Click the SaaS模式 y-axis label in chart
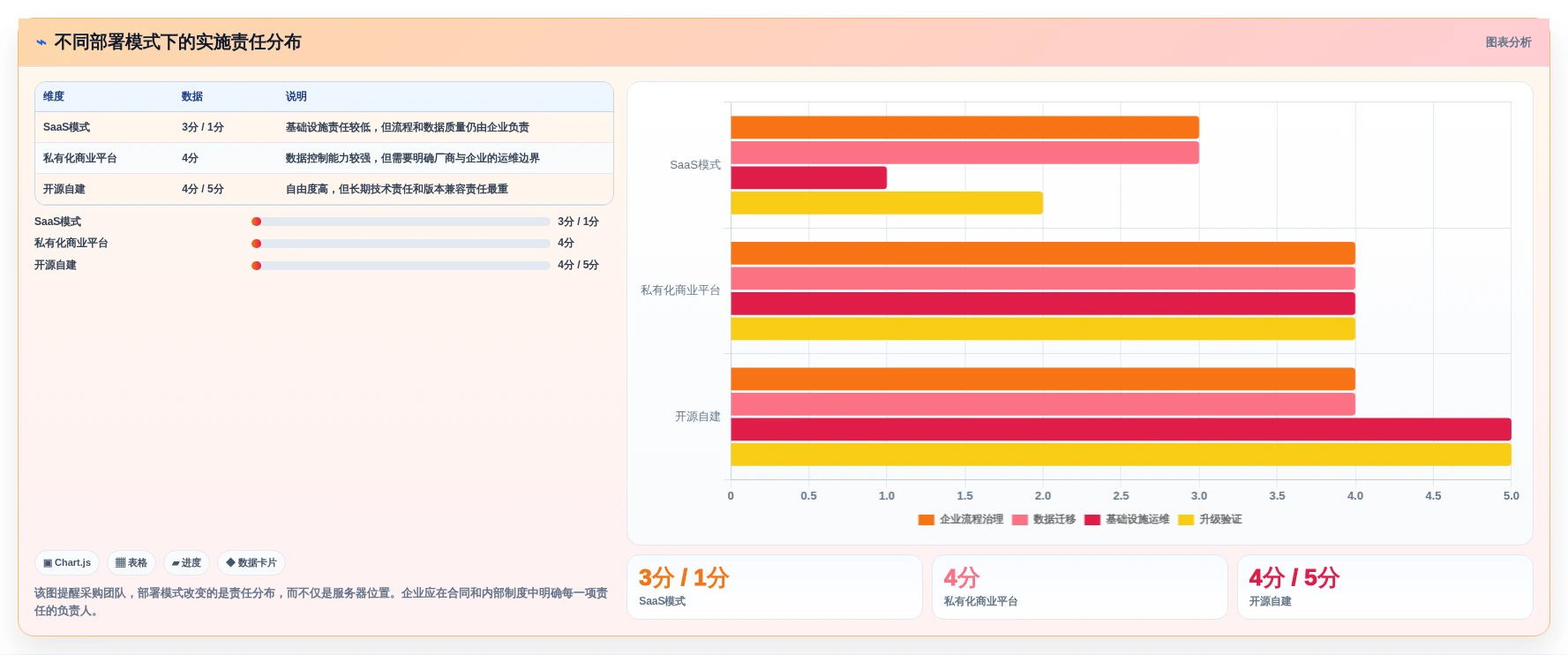 point(695,165)
